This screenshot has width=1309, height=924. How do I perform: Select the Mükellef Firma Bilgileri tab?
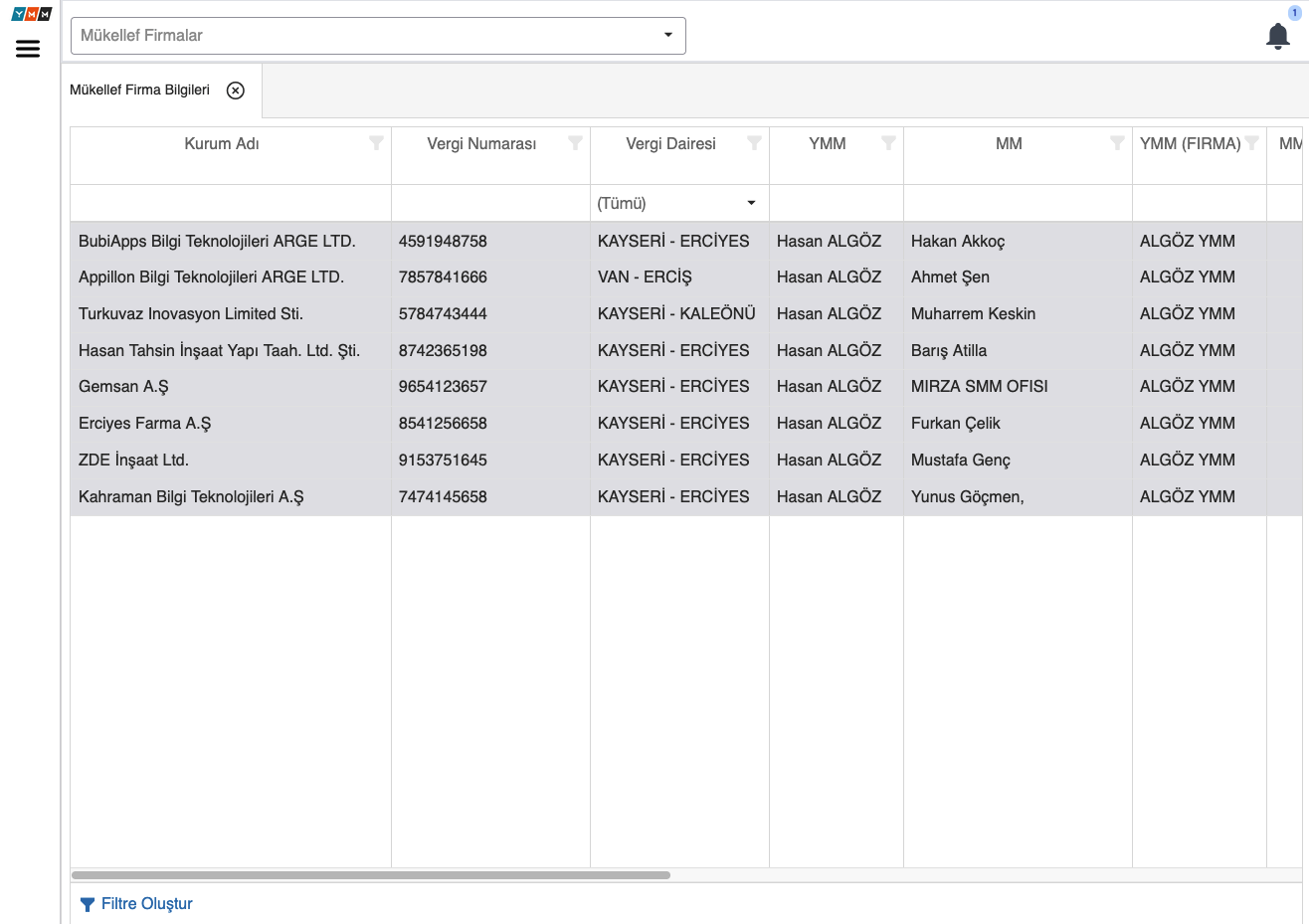click(x=139, y=91)
